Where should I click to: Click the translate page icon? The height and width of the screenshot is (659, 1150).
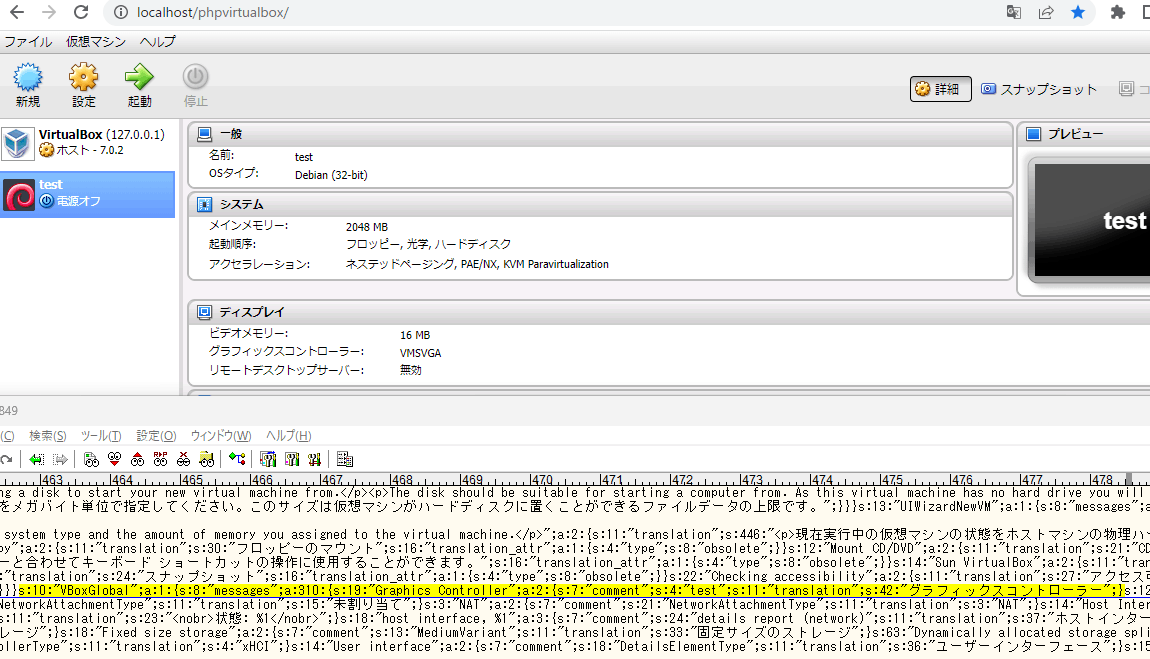(x=1014, y=12)
